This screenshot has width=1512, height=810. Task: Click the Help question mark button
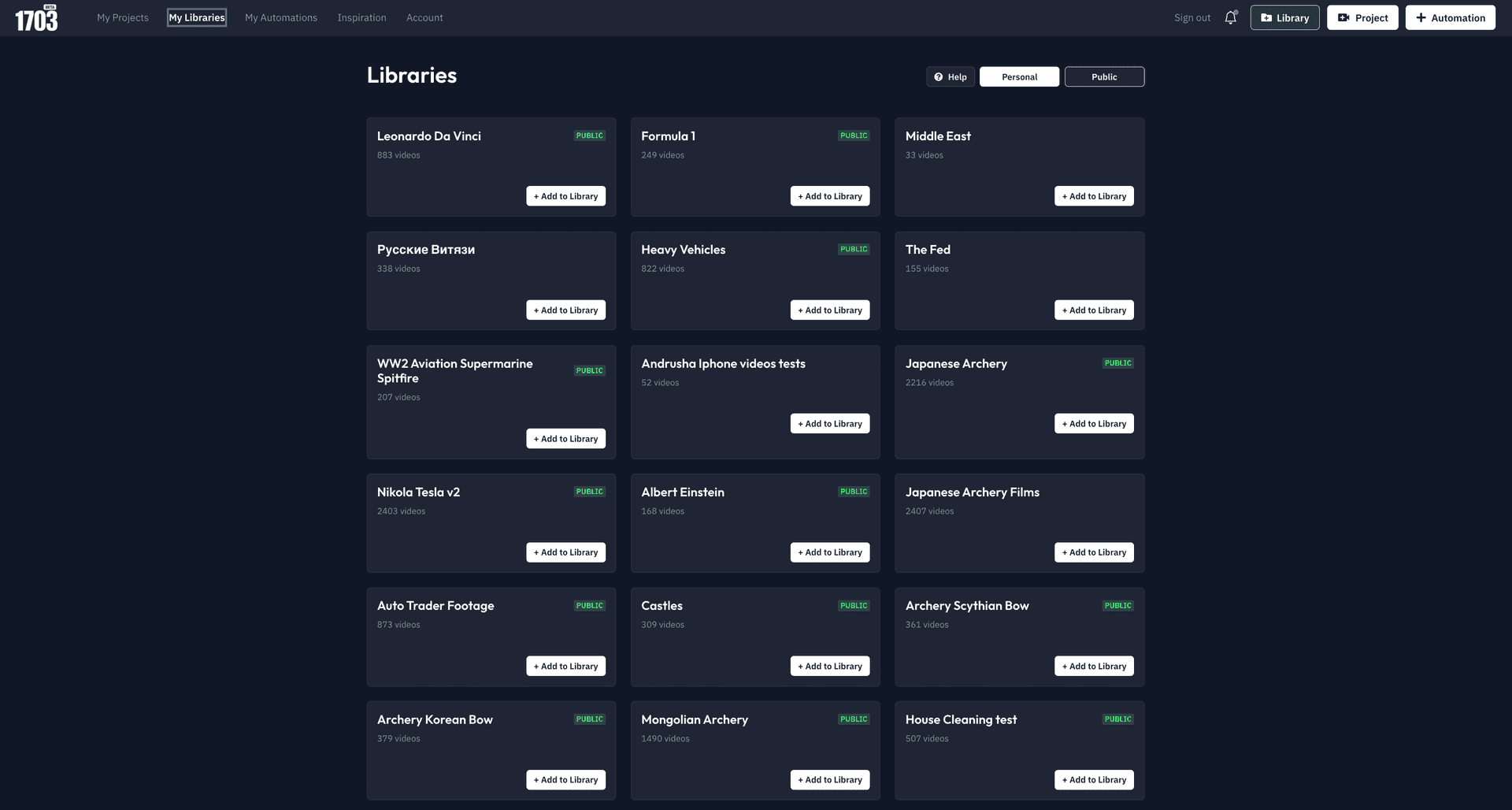coord(951,76)
